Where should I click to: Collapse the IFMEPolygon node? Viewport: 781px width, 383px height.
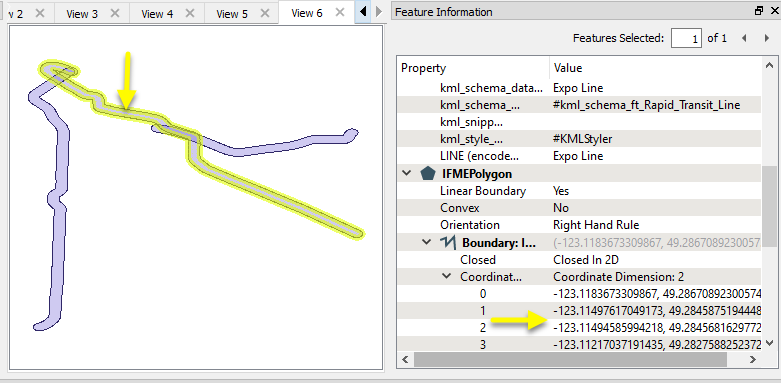pos(407,173)
